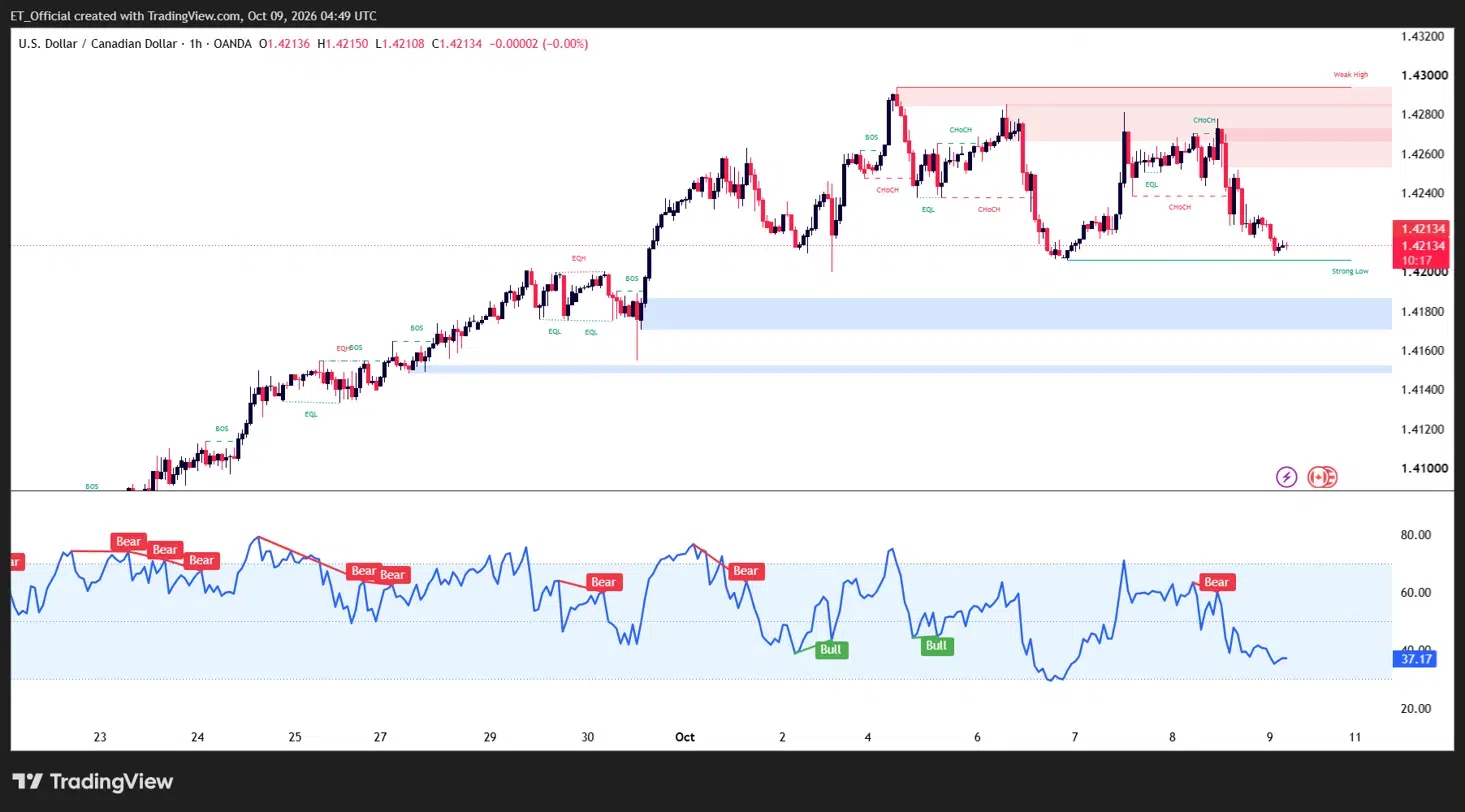
Task: Click the 80.00 RSI axis label
Action: (1417, 535)
